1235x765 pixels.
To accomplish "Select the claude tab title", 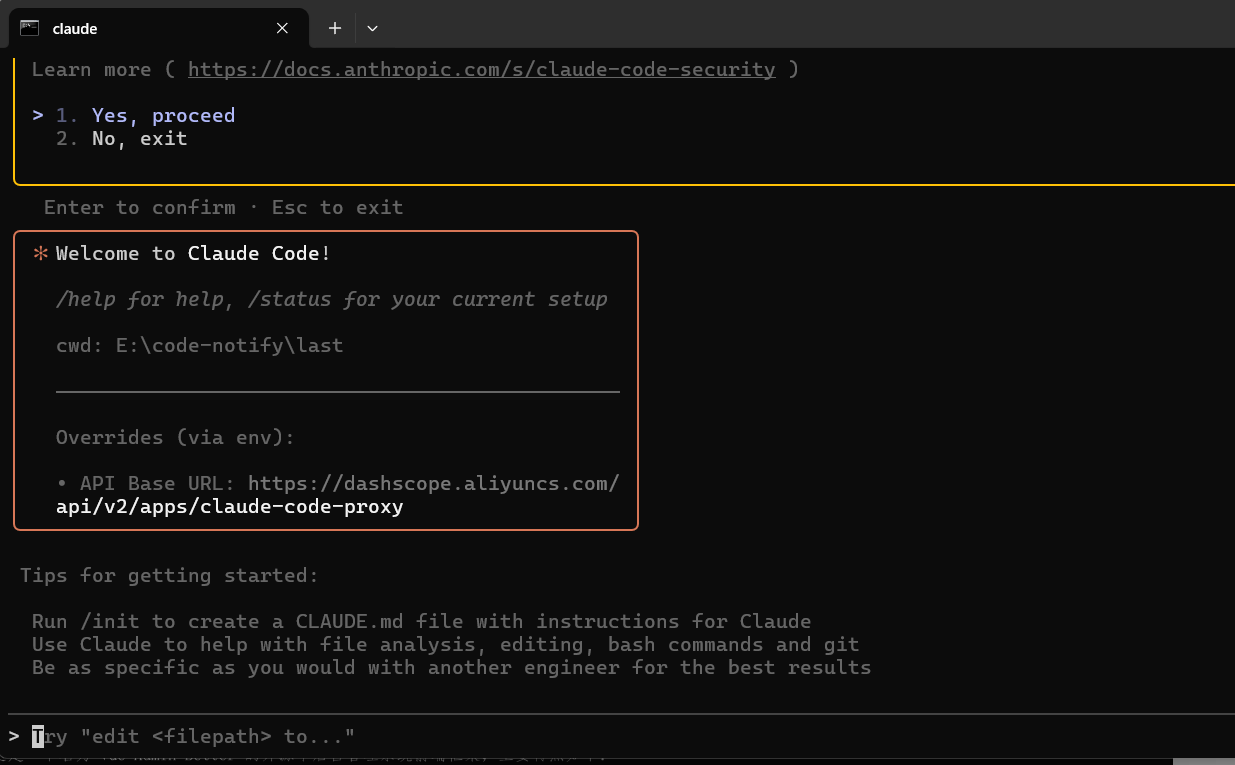I will pyautogui.click(x=75, y=29).
